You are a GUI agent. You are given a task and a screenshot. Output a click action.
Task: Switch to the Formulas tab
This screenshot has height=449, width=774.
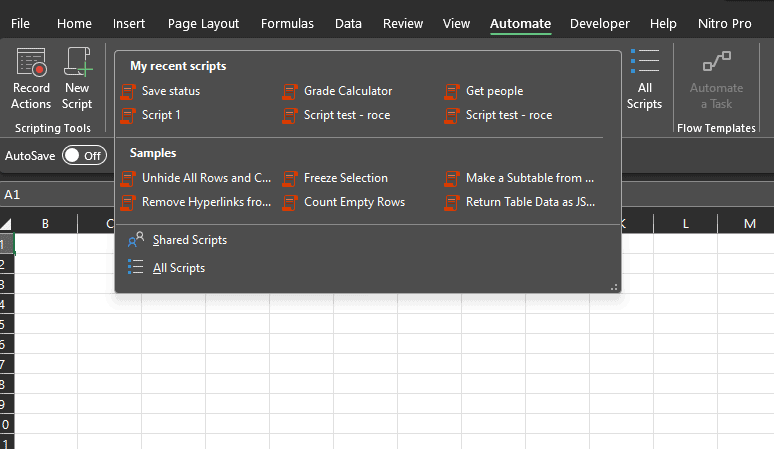coord(287,23)
